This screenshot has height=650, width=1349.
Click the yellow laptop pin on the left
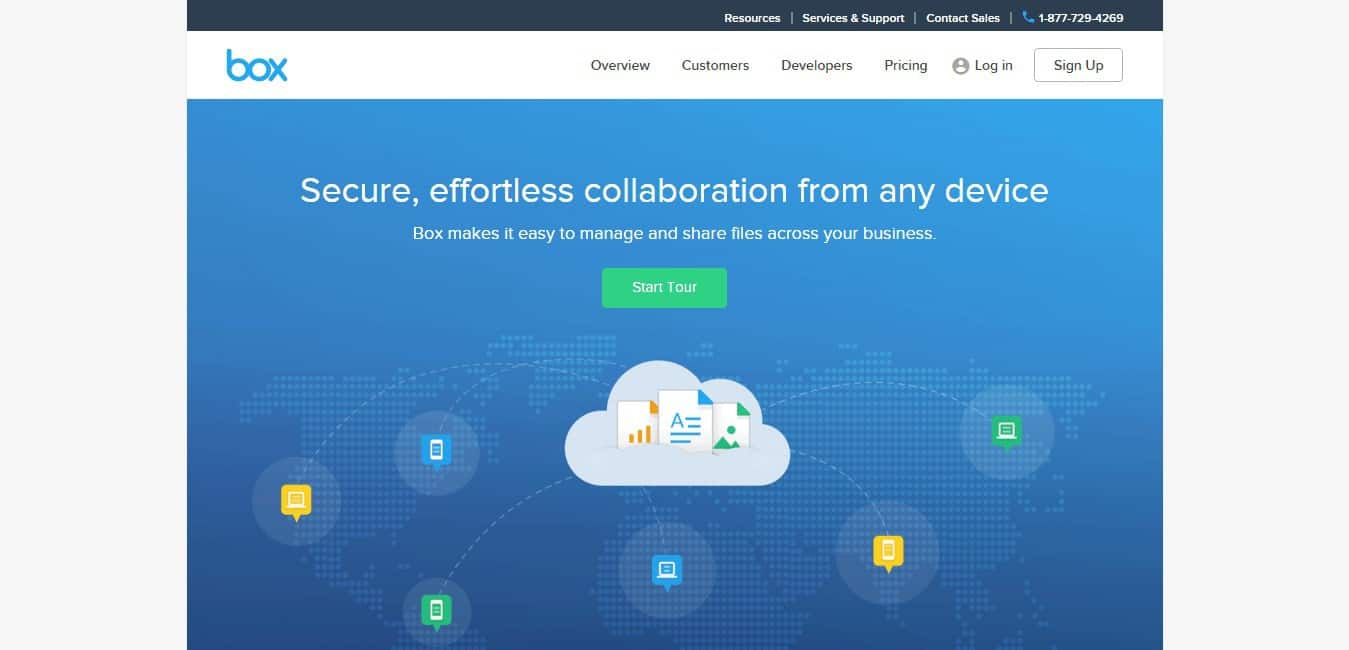click(296, 502)
